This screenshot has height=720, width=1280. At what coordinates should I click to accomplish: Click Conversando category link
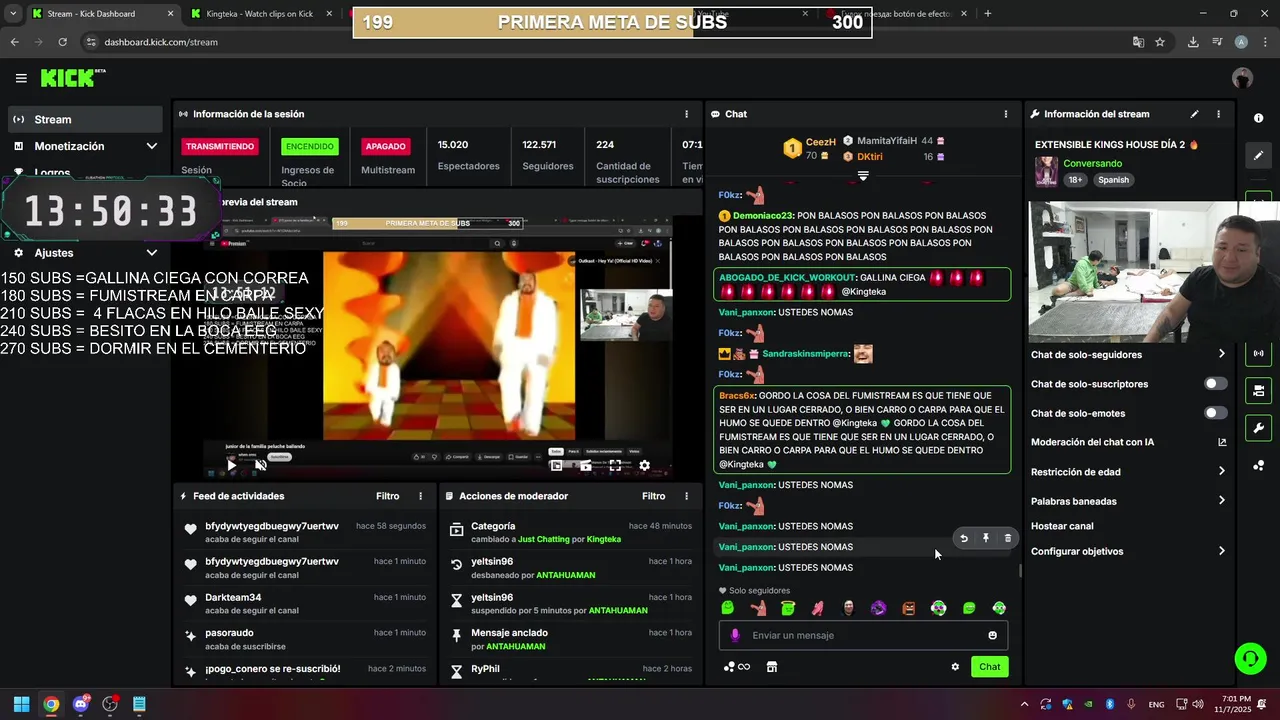[x=1092, y=163]
